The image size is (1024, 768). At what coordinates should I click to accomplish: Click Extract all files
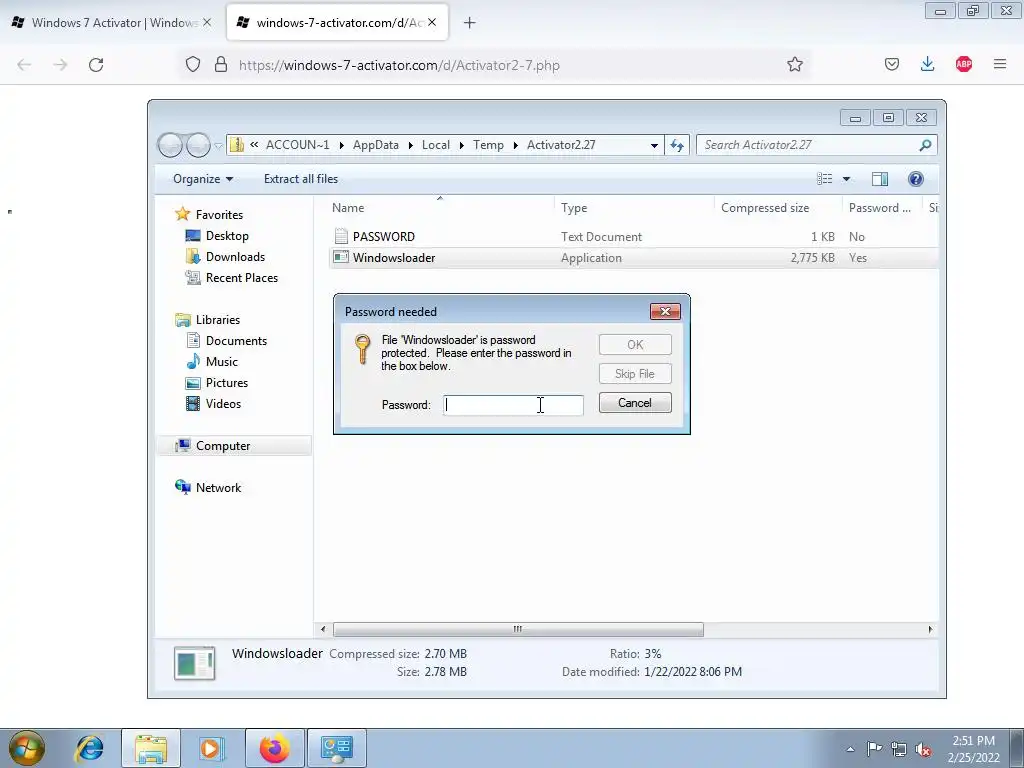pos(301,179)
